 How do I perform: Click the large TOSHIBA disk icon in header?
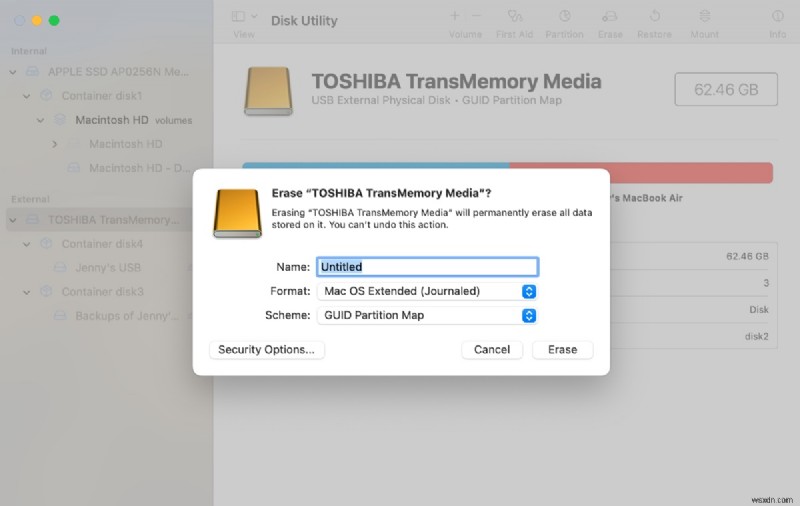pos(268,91)
